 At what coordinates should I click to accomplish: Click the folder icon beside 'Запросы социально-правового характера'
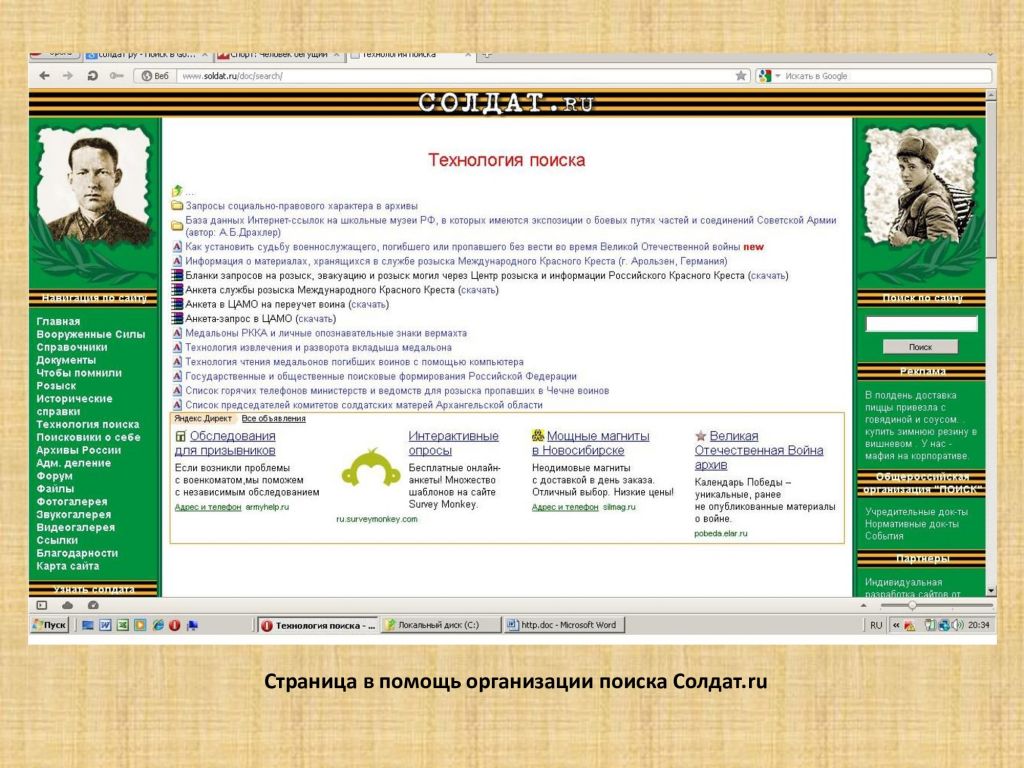(177, 206)
